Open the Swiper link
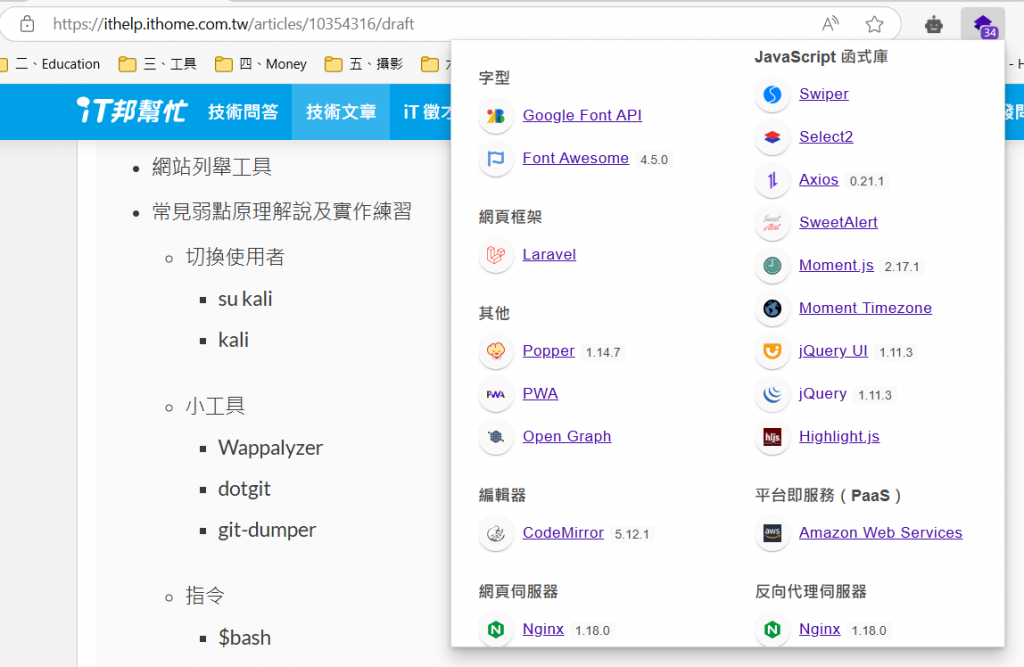Image resolution: width=1024 pixels, height=667 pixels. [x=824, y=93]
